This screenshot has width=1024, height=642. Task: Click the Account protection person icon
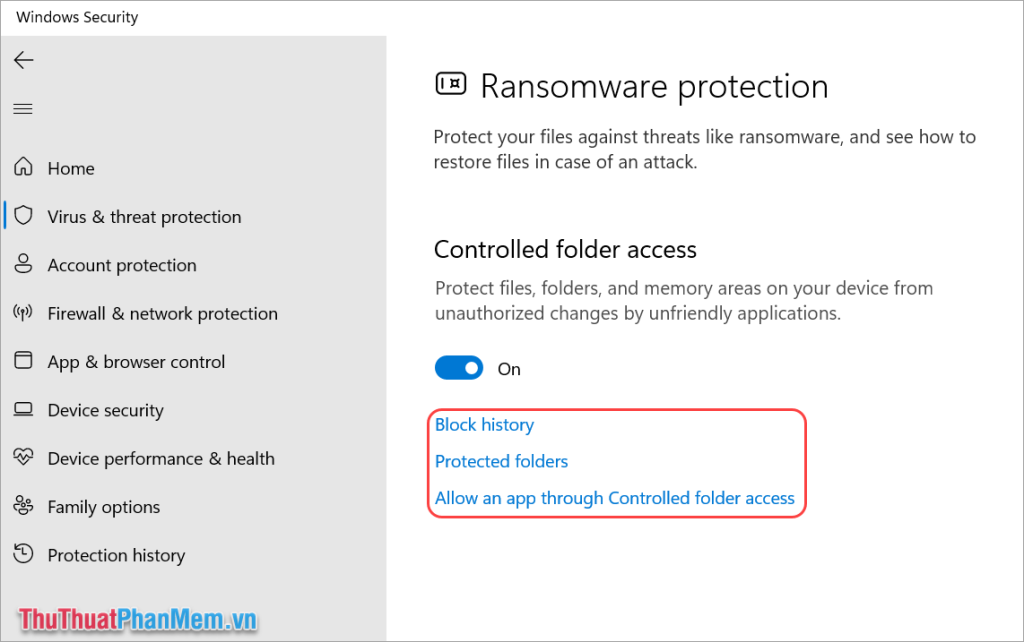point(23,264)
